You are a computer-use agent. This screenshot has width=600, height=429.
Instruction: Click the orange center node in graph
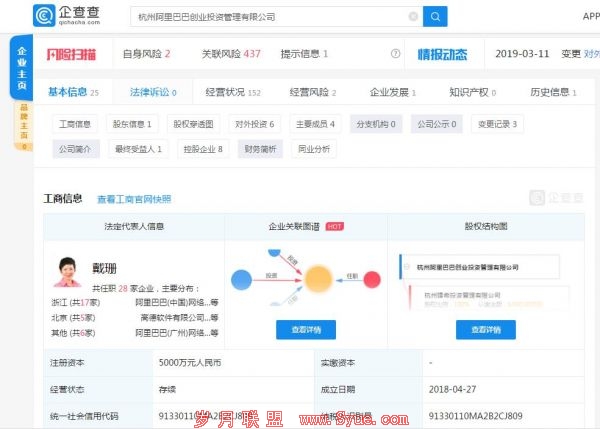point(318,279)
